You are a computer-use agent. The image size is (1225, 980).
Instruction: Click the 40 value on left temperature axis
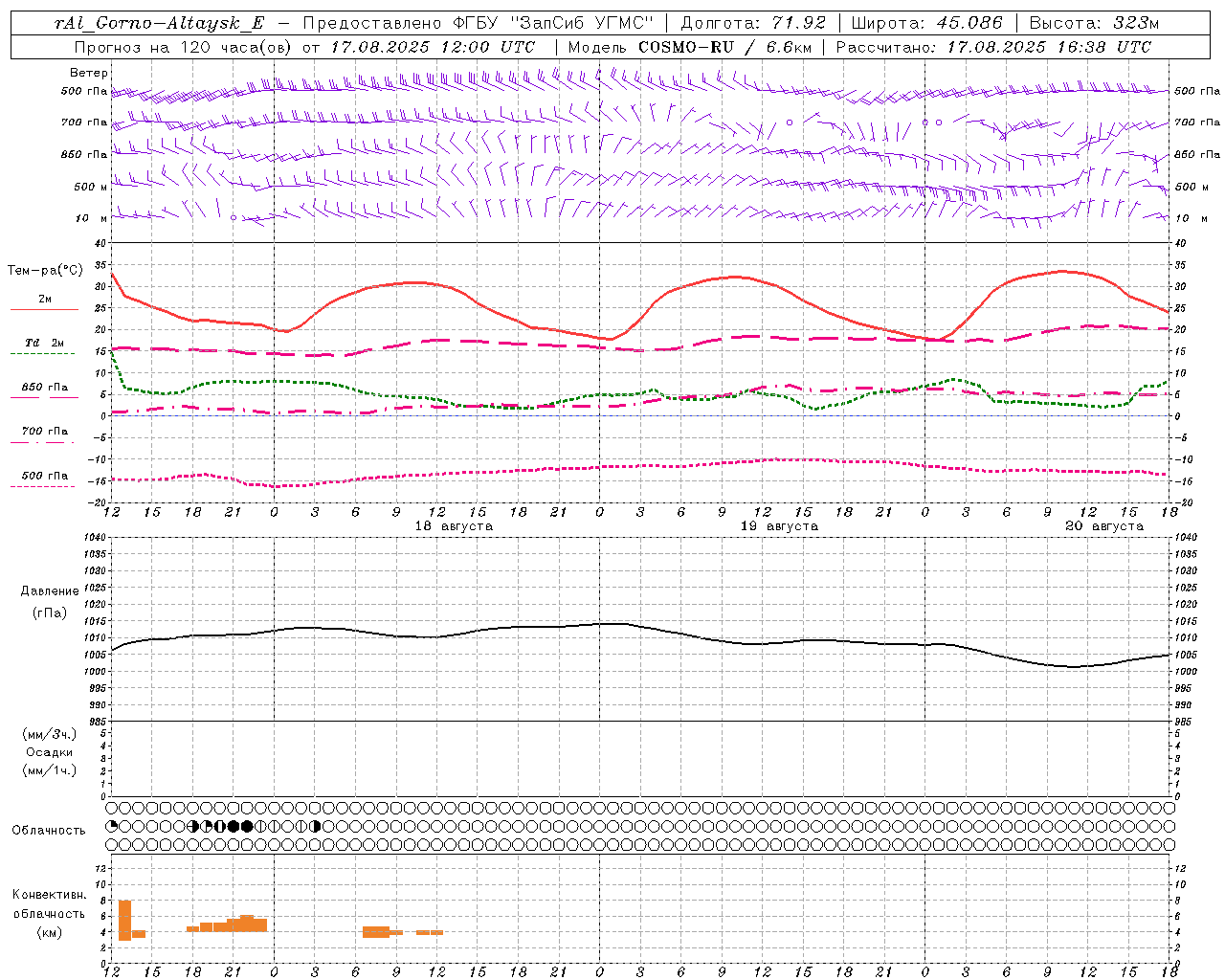[x=99, y=244]
